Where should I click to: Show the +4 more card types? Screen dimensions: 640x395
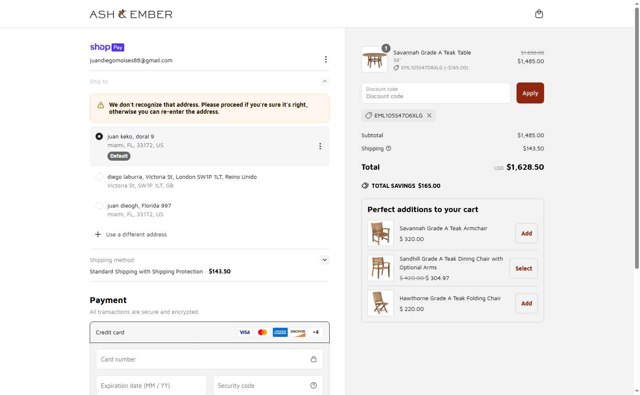click(316, 332)
